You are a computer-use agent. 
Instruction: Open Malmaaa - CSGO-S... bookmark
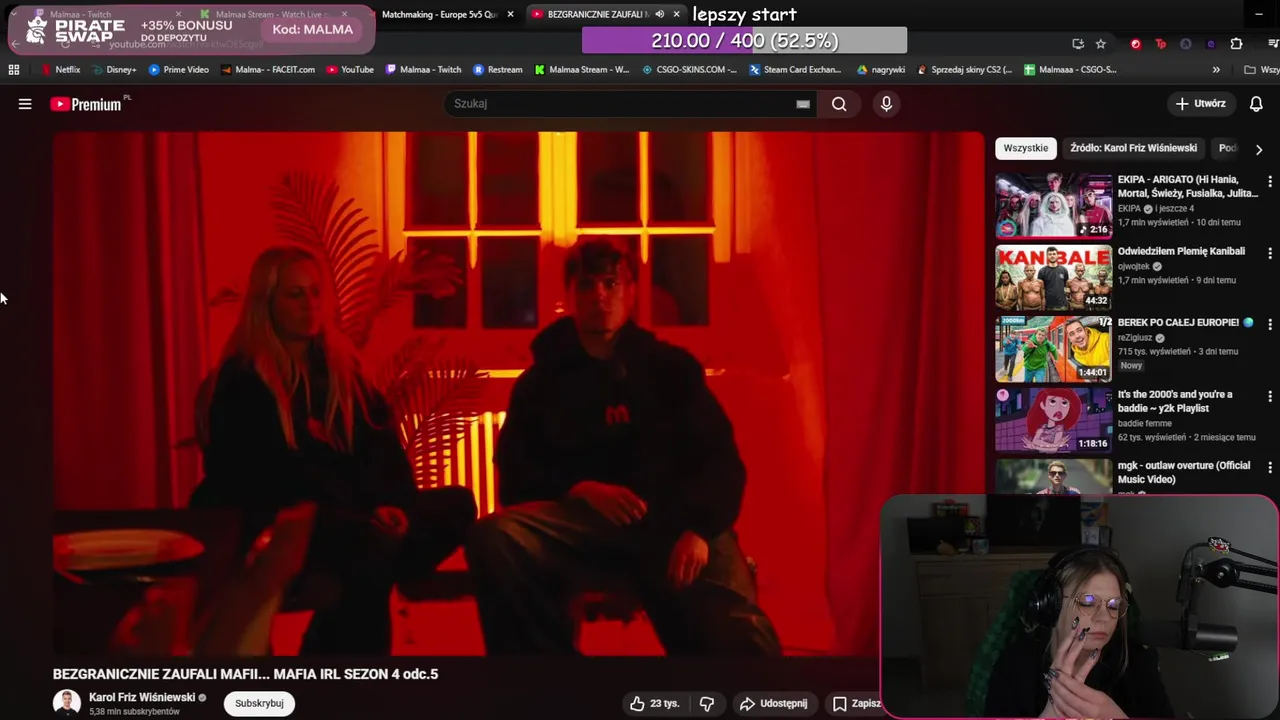1070,70
